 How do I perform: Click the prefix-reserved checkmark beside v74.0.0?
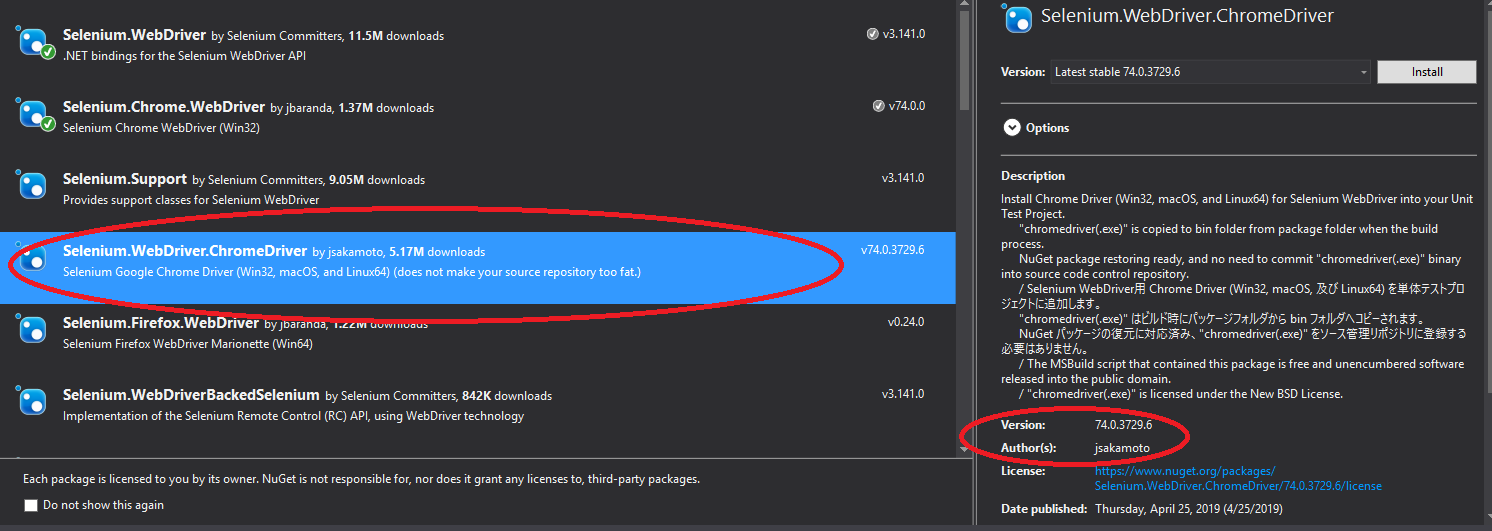click(x=879, y=105)
